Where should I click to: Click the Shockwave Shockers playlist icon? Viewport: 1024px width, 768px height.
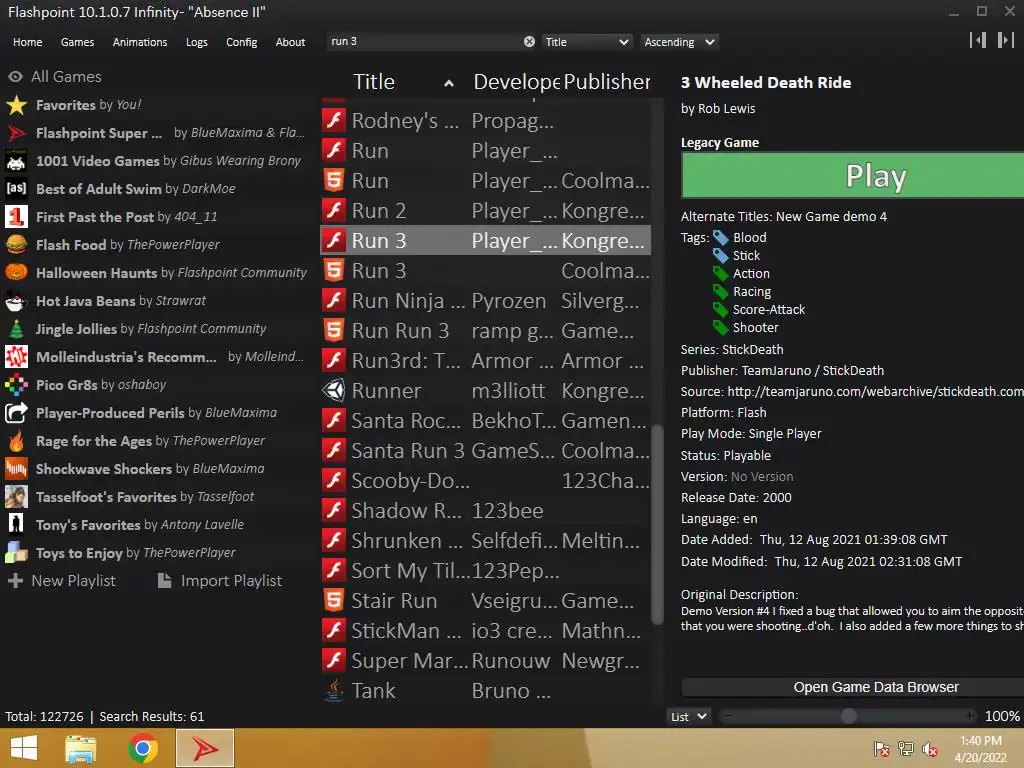pos(16,469)
